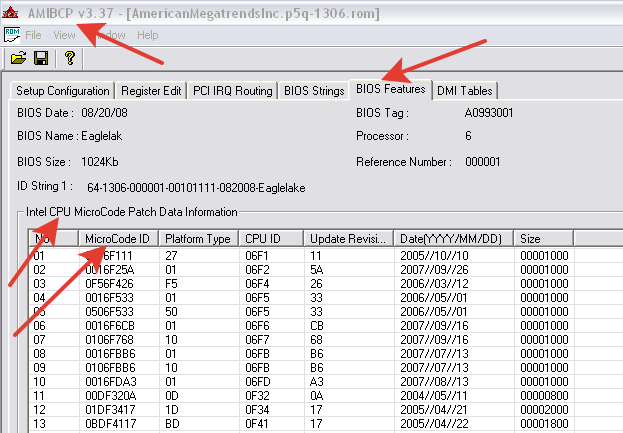Click Reference Number value 000001
Image resolution: width=623 pixels, height=433 pixels.
tap(482, 162)
